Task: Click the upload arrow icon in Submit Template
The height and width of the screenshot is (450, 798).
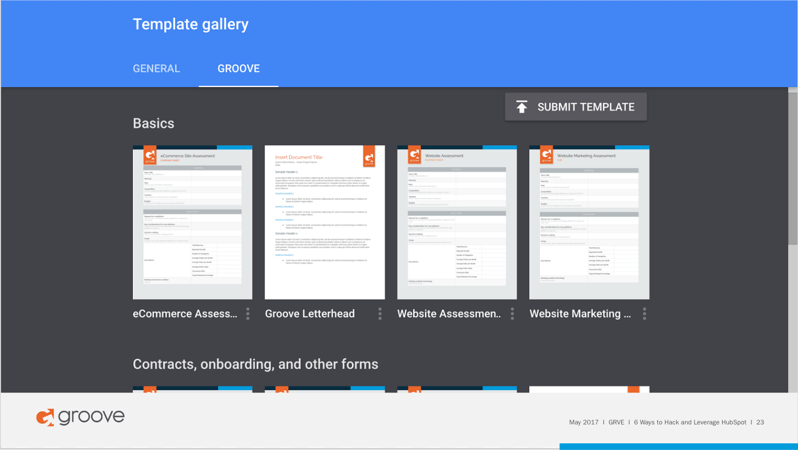Action: 522,107
